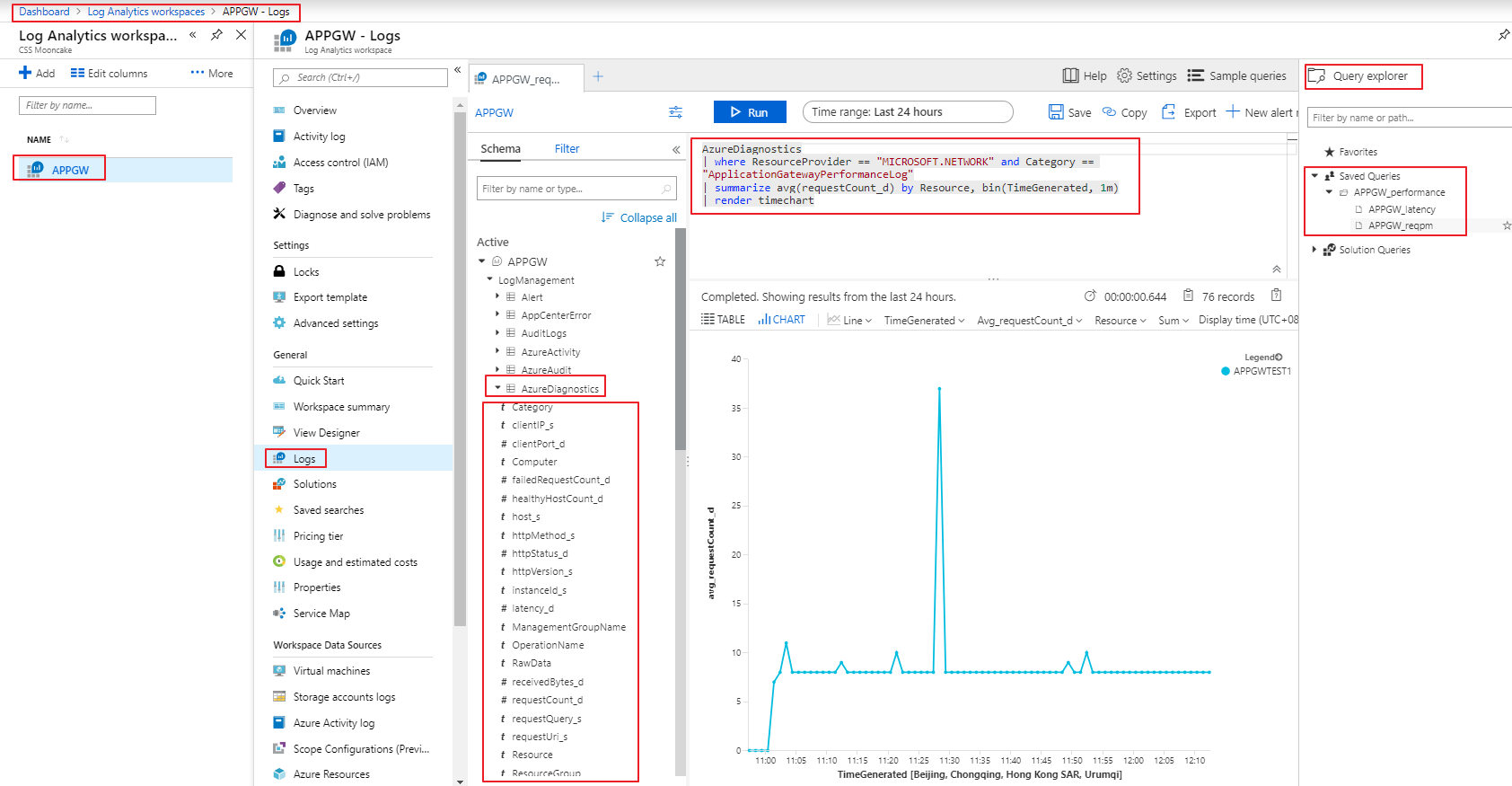Pin the Log Analytics workspaces blade
The height and width of the screenshot is (786, 1512).
pos(216,35)
